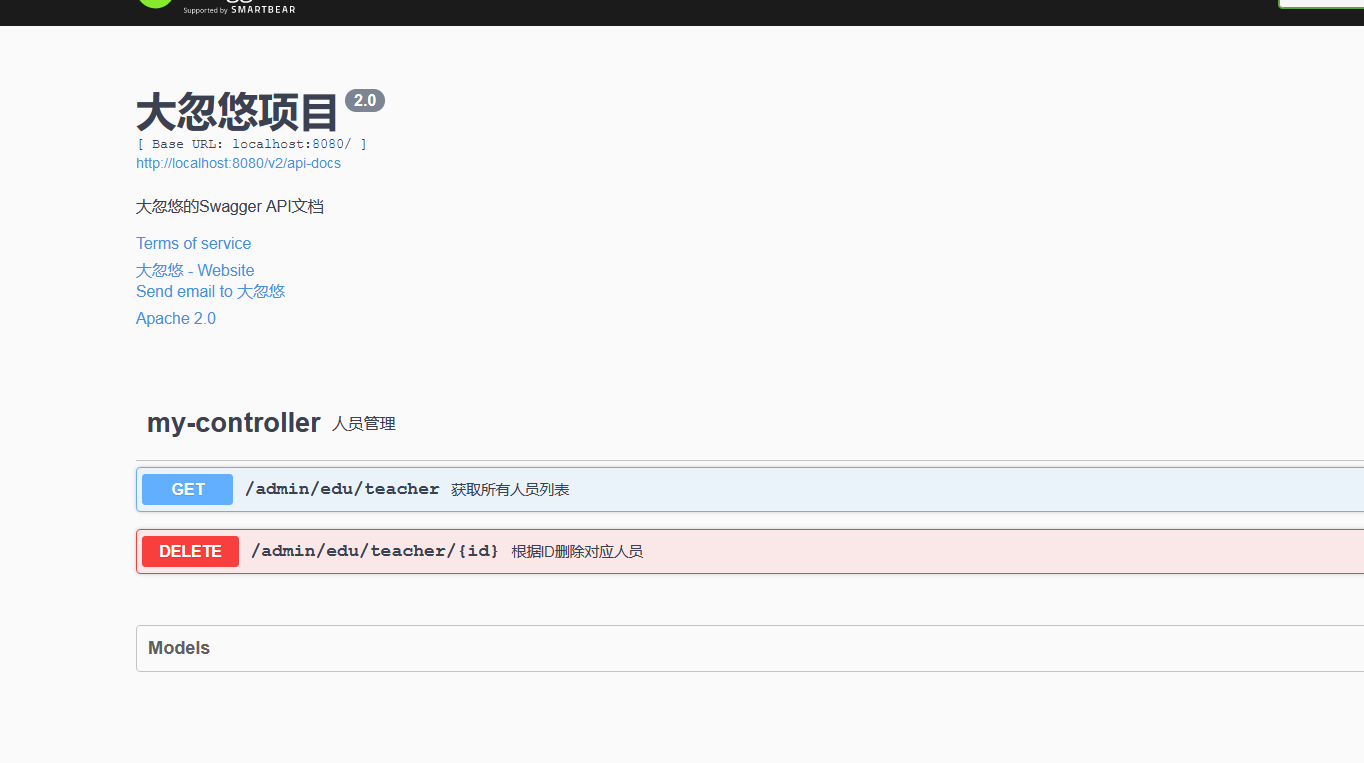This screenshot has width=1364, height=763.
Task: Expand the DELETE /admin/edu/teacher/{id} operation
Action: tap(700, 551)
